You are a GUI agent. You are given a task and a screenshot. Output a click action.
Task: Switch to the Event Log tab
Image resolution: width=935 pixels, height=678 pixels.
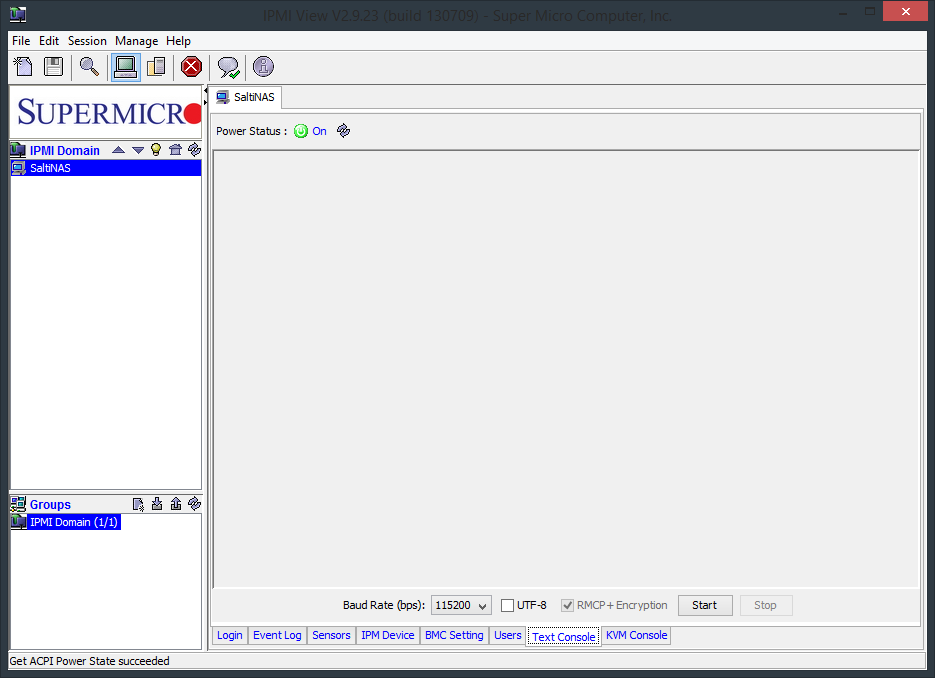[277, 635]
